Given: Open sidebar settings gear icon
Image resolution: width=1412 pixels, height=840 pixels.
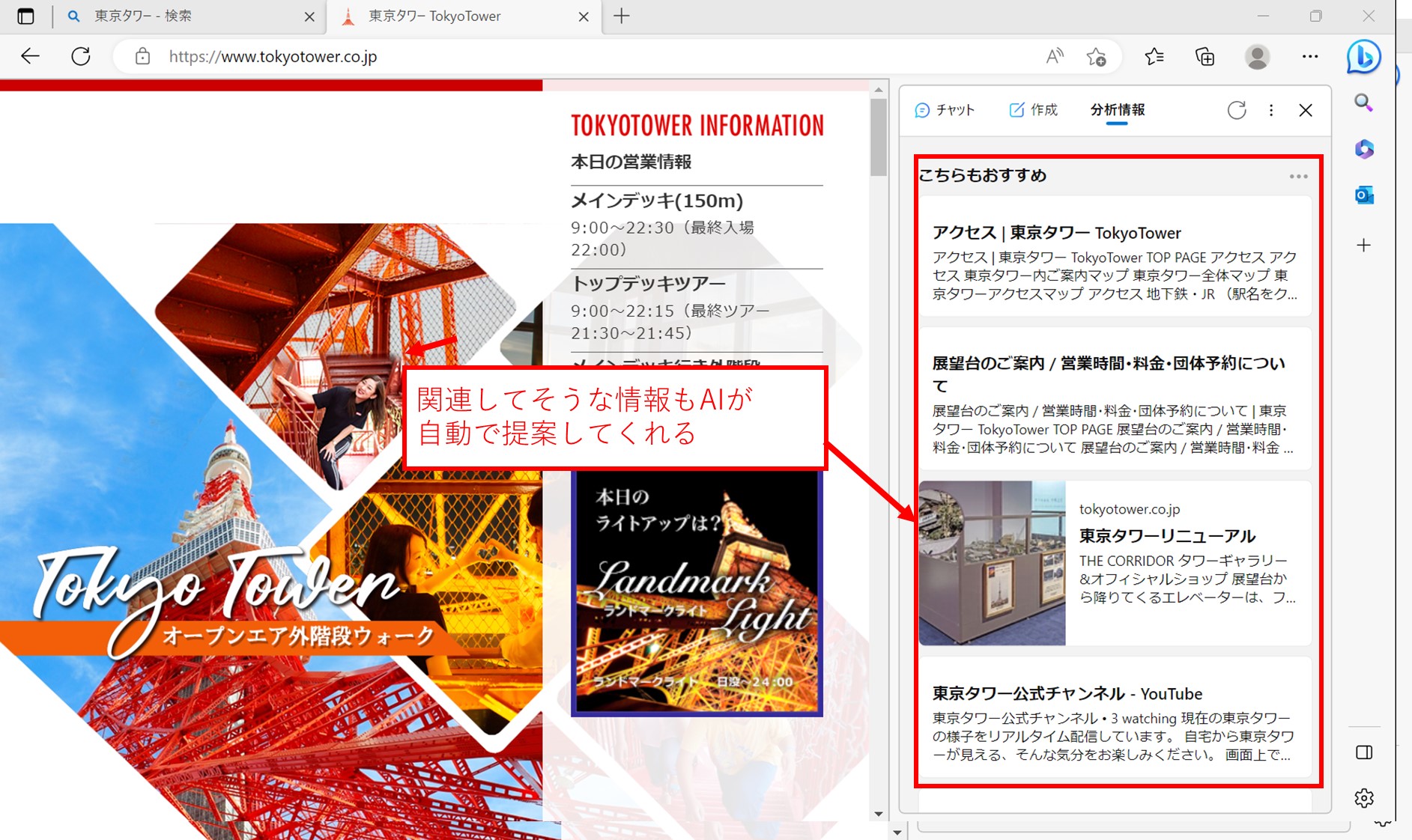Looking at the screenshot, I should pos(1364,798).
